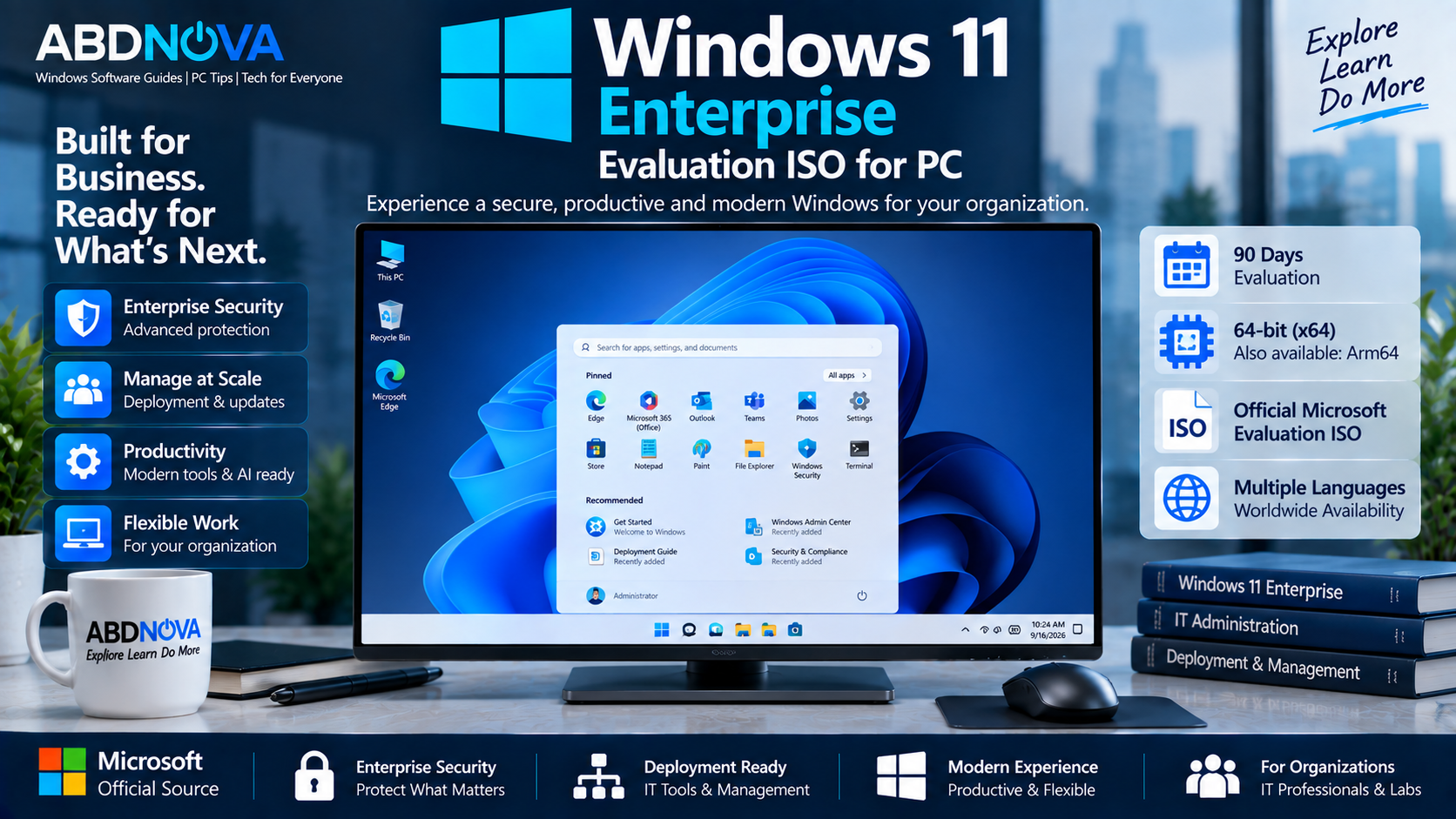Click the Official Microsoft Evaluation ISO icon
Image resolution: width=1456 pixels, height=819 pixels.
(1186, 421)
